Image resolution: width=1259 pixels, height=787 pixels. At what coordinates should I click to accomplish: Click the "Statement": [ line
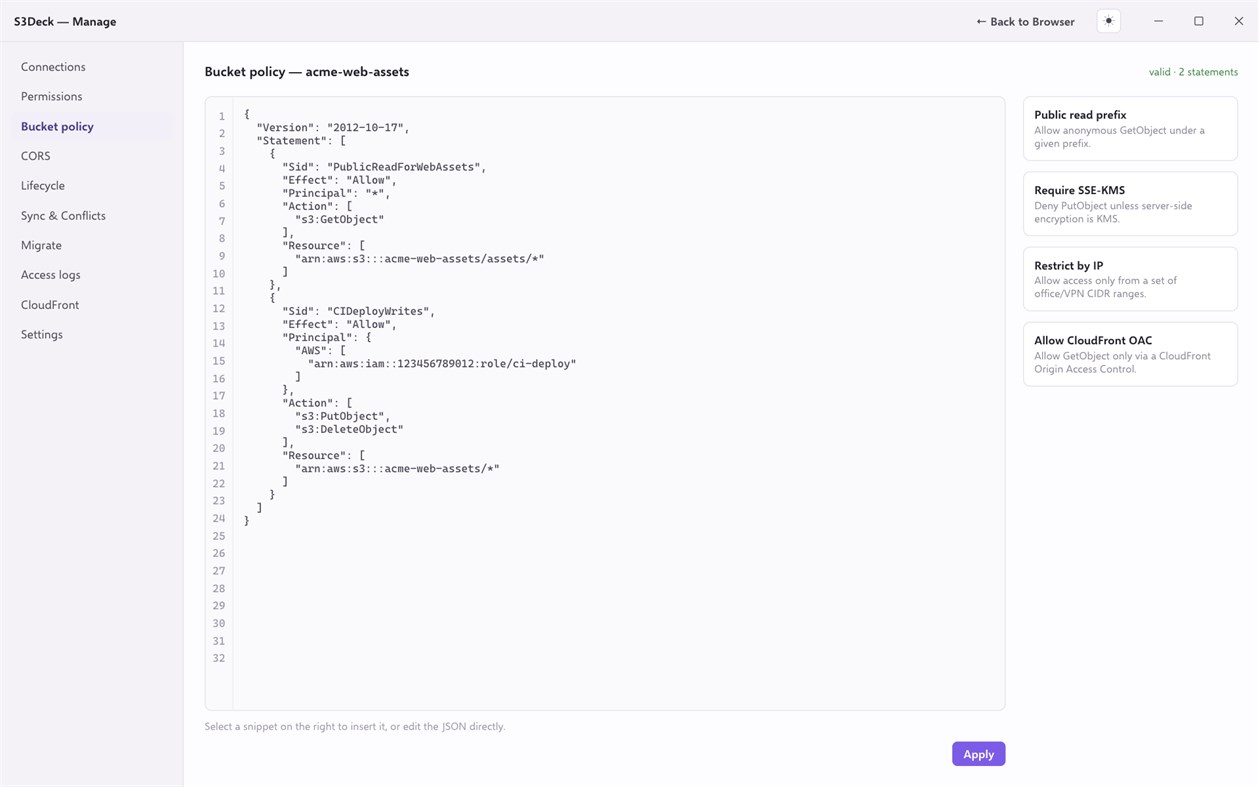point(301,141)
